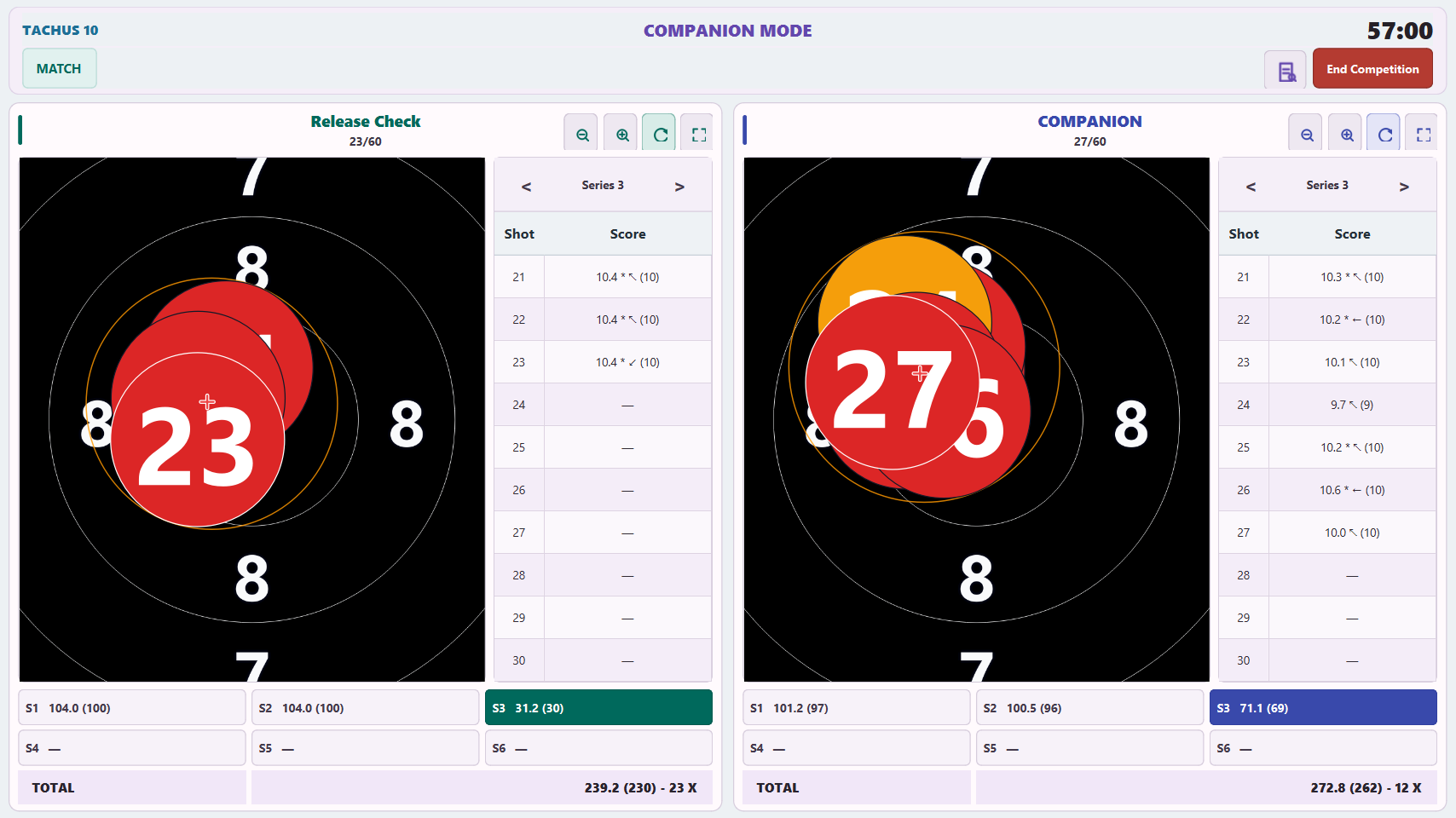Screen dimensions: 1456x818
Task: Go to previous series in COMPANION panel
Action: tap(1251, 186)
